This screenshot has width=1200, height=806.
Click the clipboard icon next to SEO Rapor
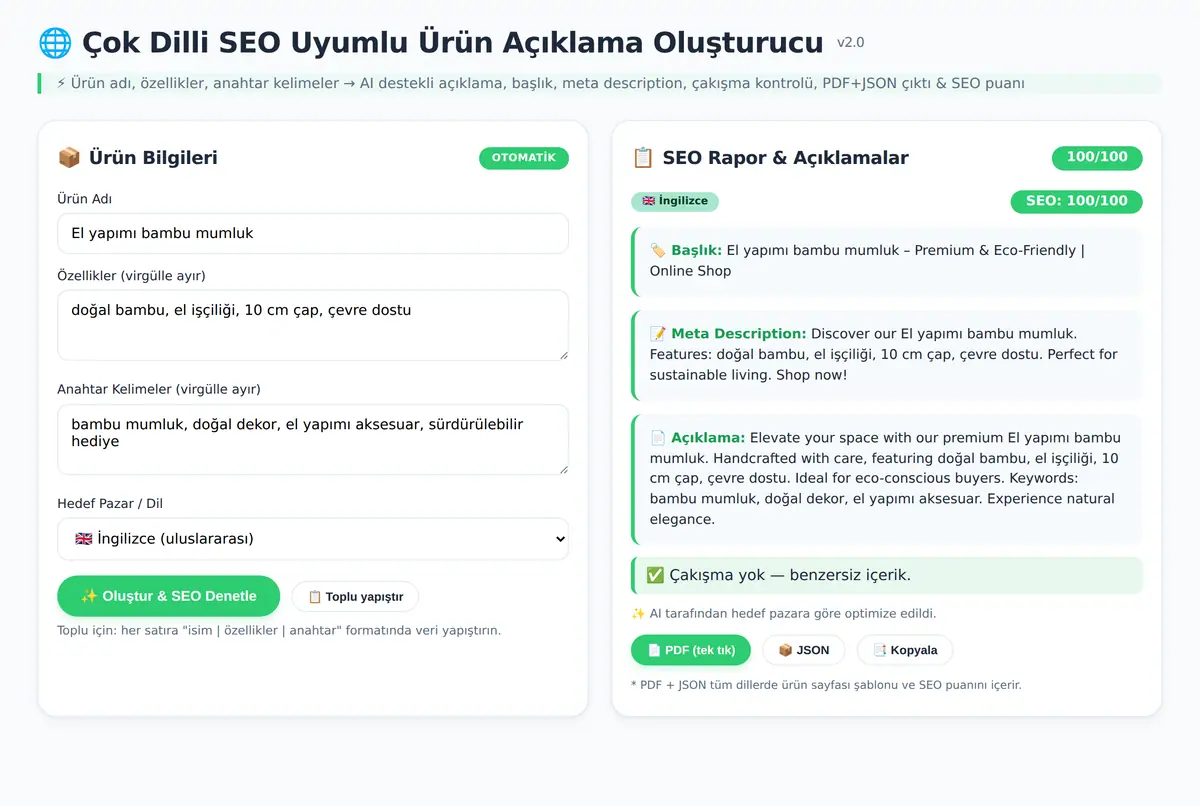click(643, 158)
